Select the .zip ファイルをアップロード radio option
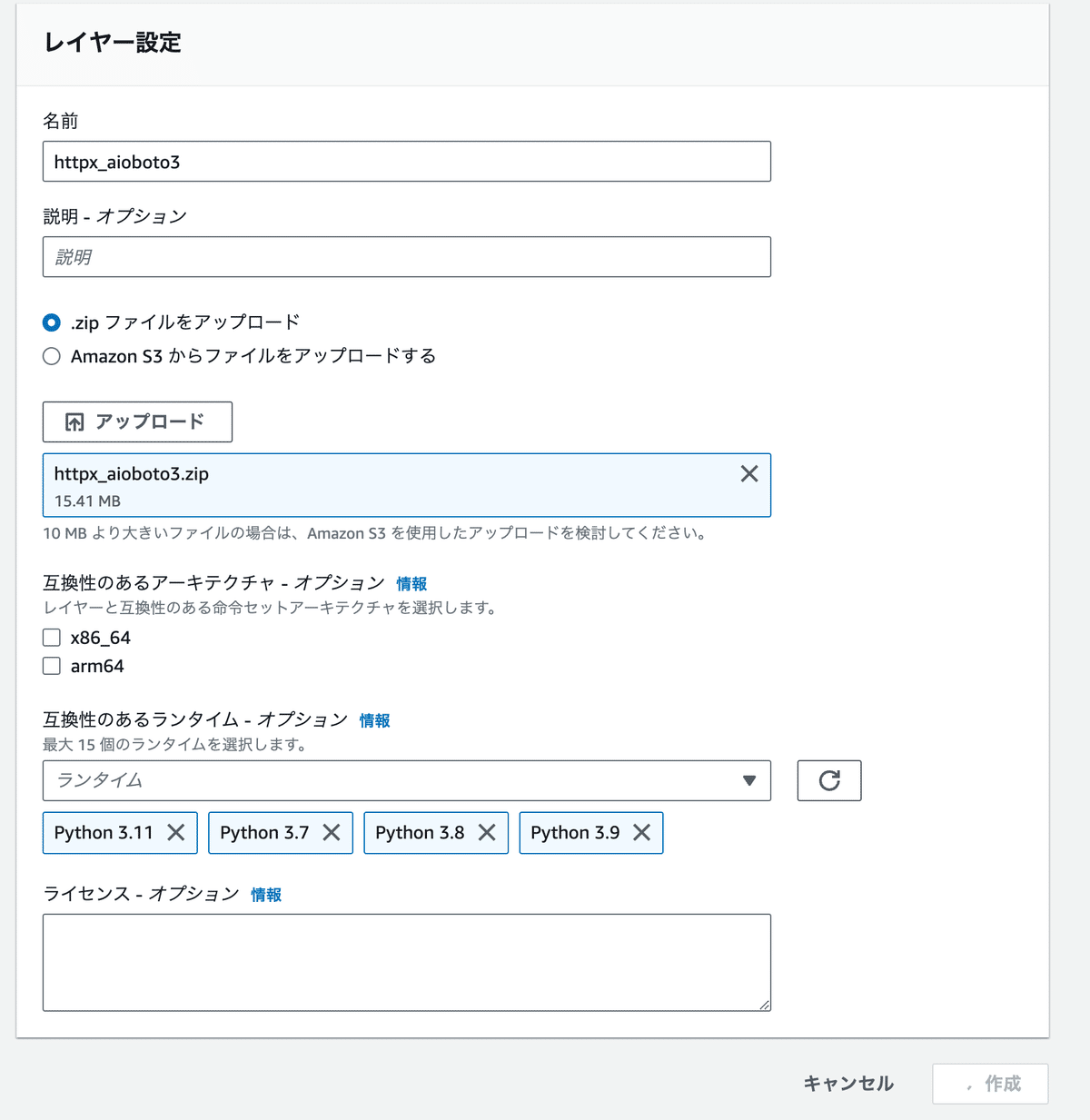 [x=52, y=322]
